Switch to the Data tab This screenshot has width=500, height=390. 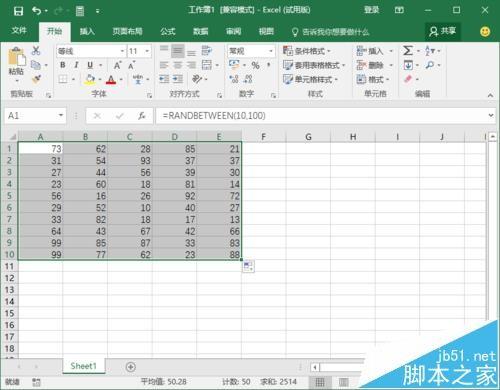tap(201, 31)
